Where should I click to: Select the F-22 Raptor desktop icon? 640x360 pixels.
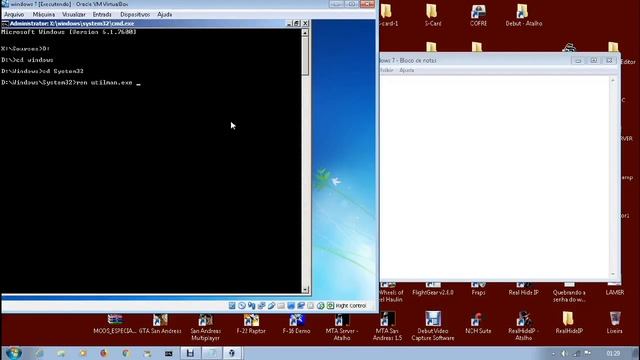[251, 324]
